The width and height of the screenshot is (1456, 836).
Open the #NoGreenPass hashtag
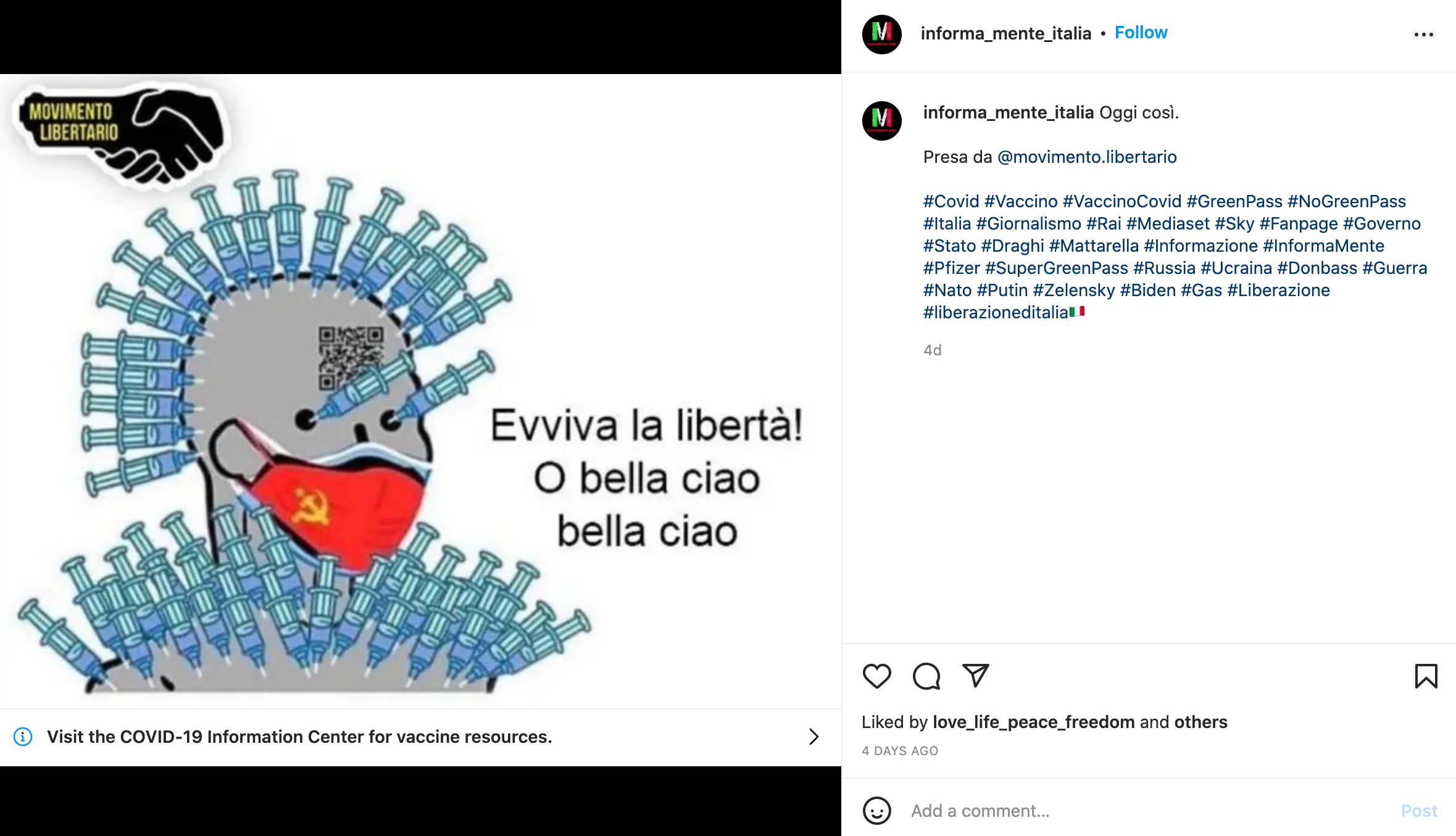1347,201
